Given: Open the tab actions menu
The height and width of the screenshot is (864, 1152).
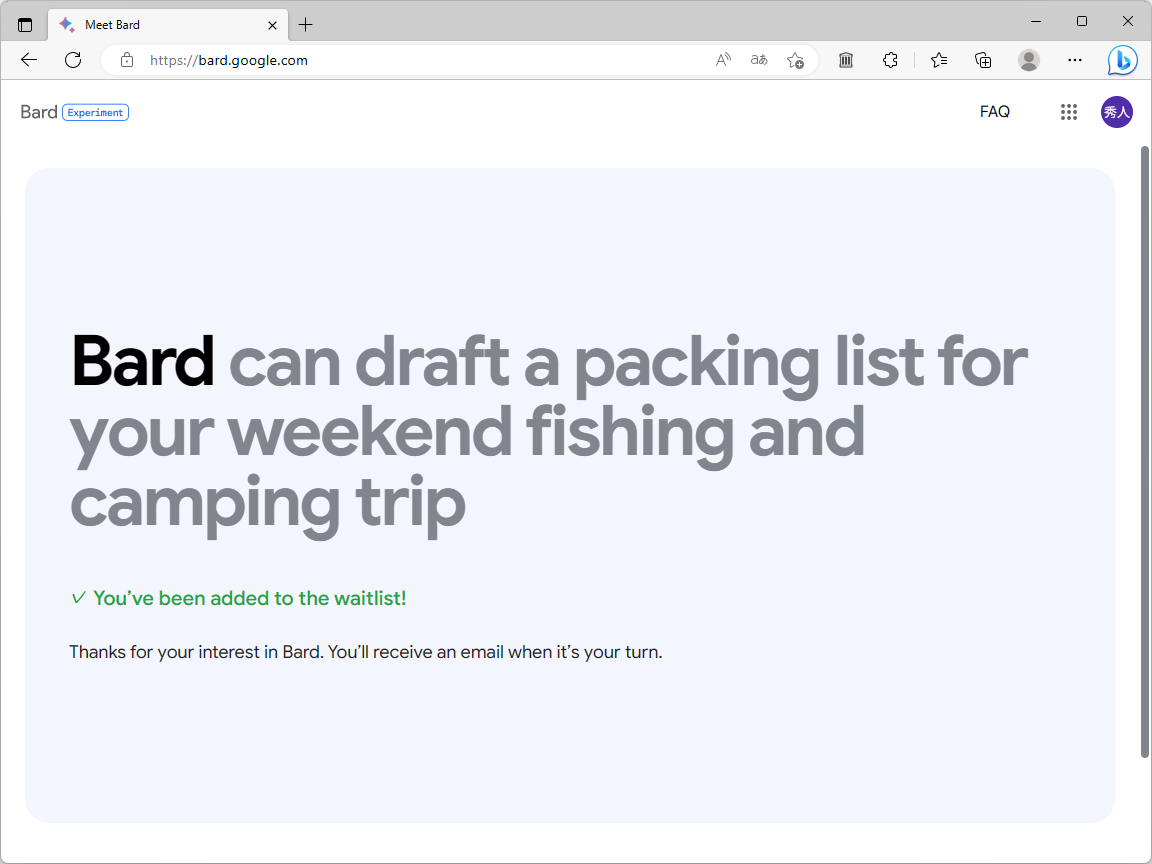Looking at the screenshot, I should click(24, 22).
